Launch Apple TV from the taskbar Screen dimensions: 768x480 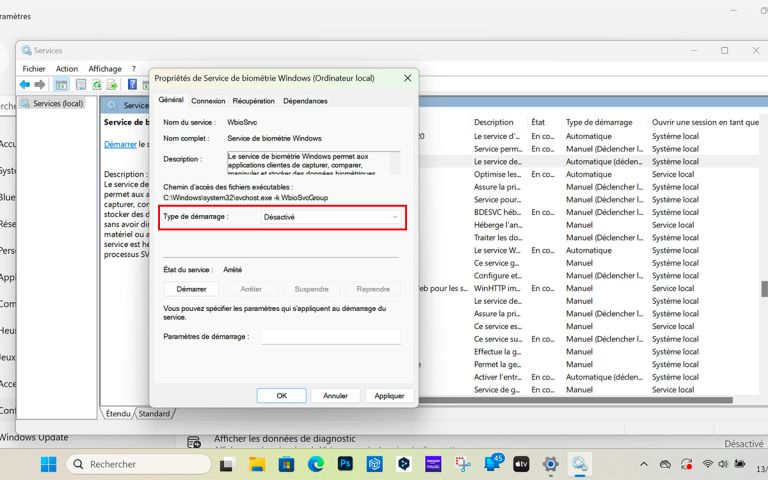point(521,464)
